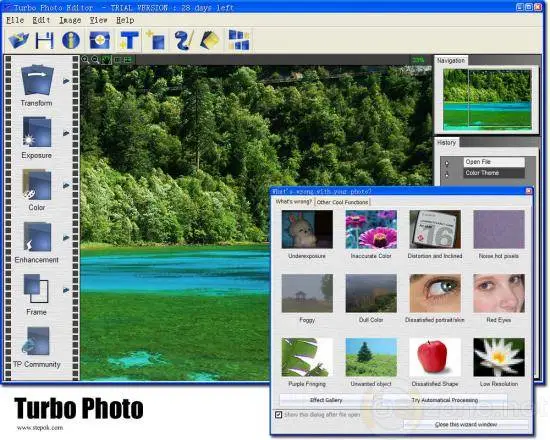
Task: Click the save floppy disk toolbar icon
Action: click(x=45, y=40)
